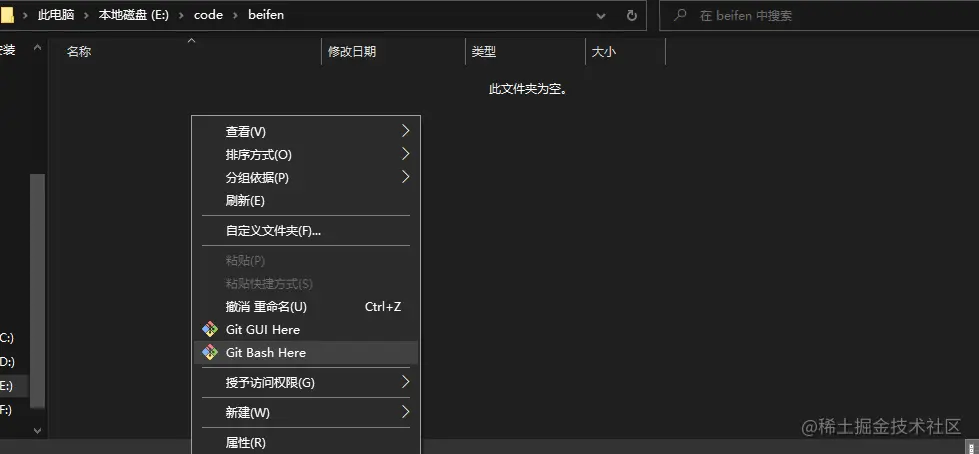This screenshot has width=979, height=454.
Task: Click the refresh button beside address bar
Action: pos(632,16)
